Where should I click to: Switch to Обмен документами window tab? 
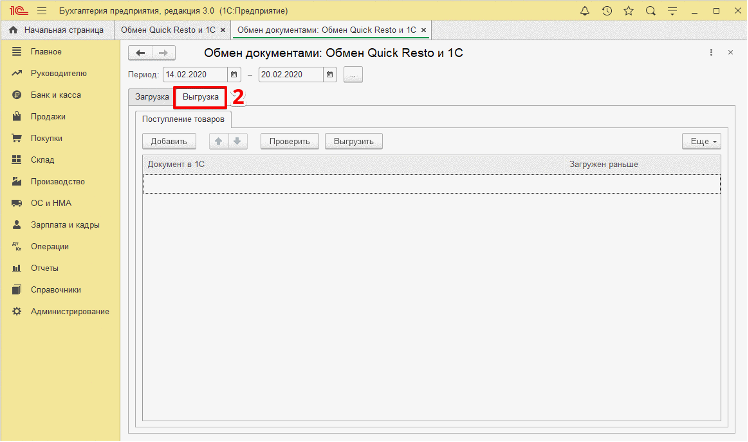click(327, 30)
